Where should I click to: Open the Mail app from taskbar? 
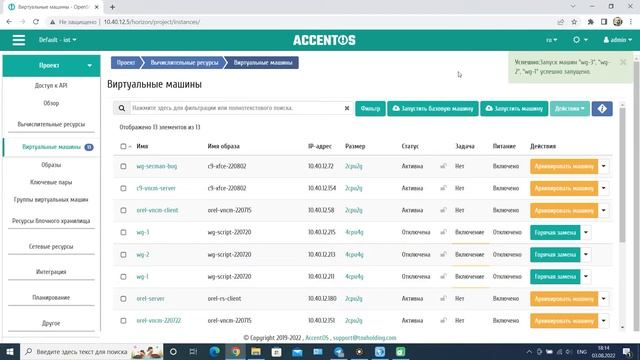pyautogui.click(x=297, y=351)
